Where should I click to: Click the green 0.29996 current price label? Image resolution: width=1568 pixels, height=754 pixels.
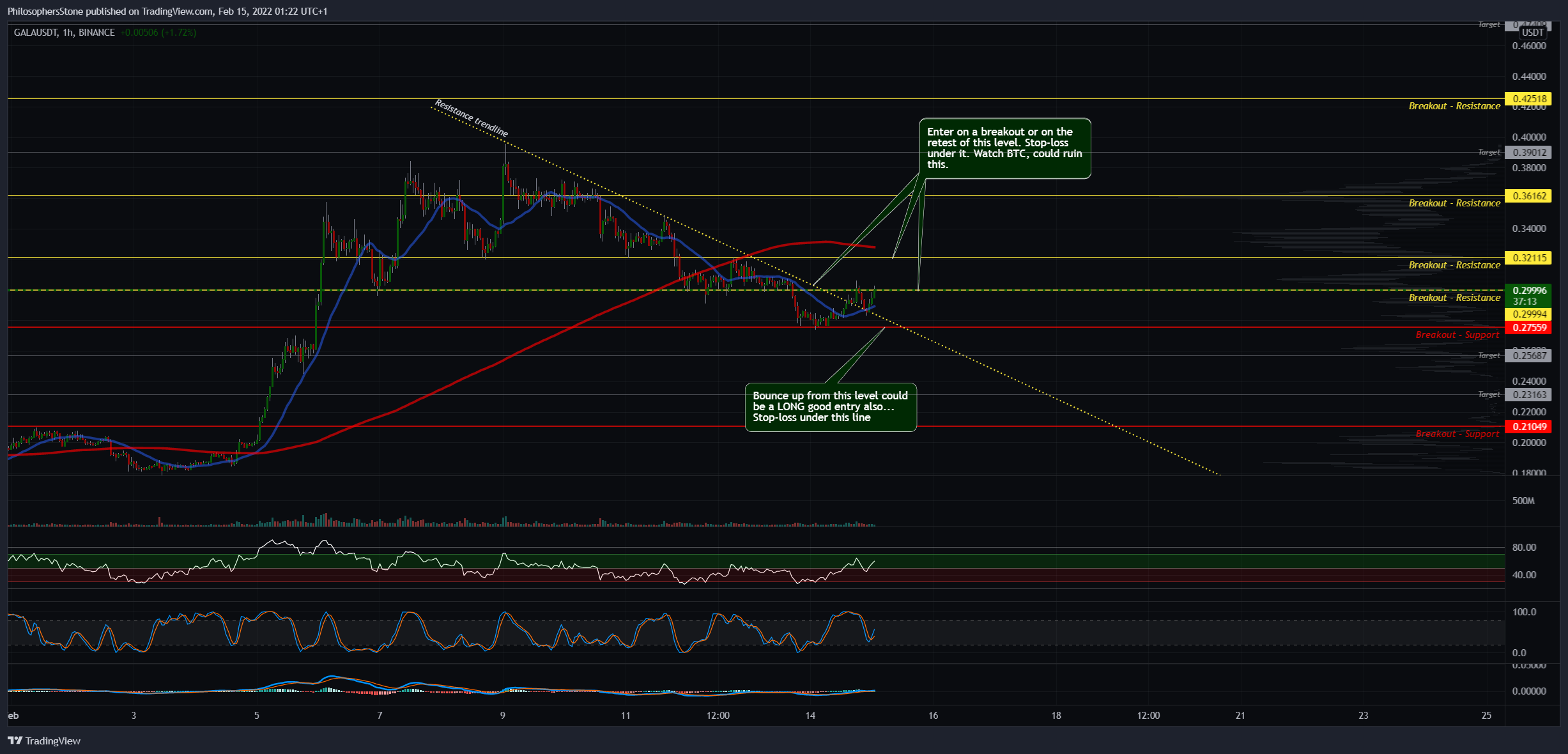click(1528, 290)
